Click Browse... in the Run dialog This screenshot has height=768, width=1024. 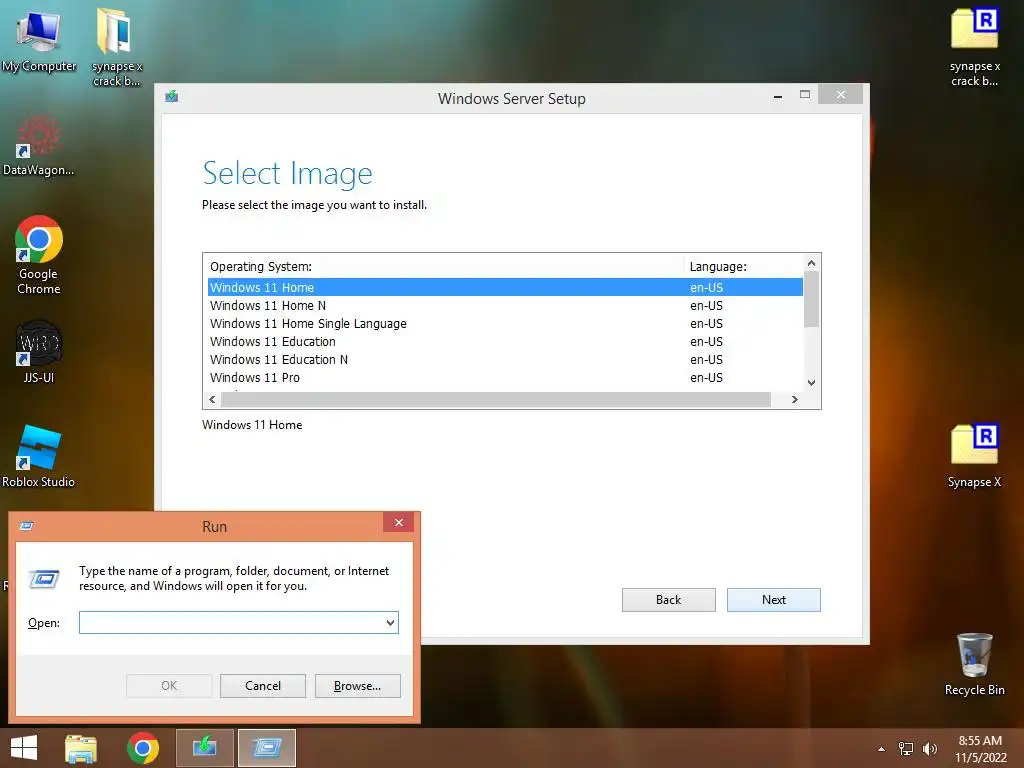(x=357, y=686)
